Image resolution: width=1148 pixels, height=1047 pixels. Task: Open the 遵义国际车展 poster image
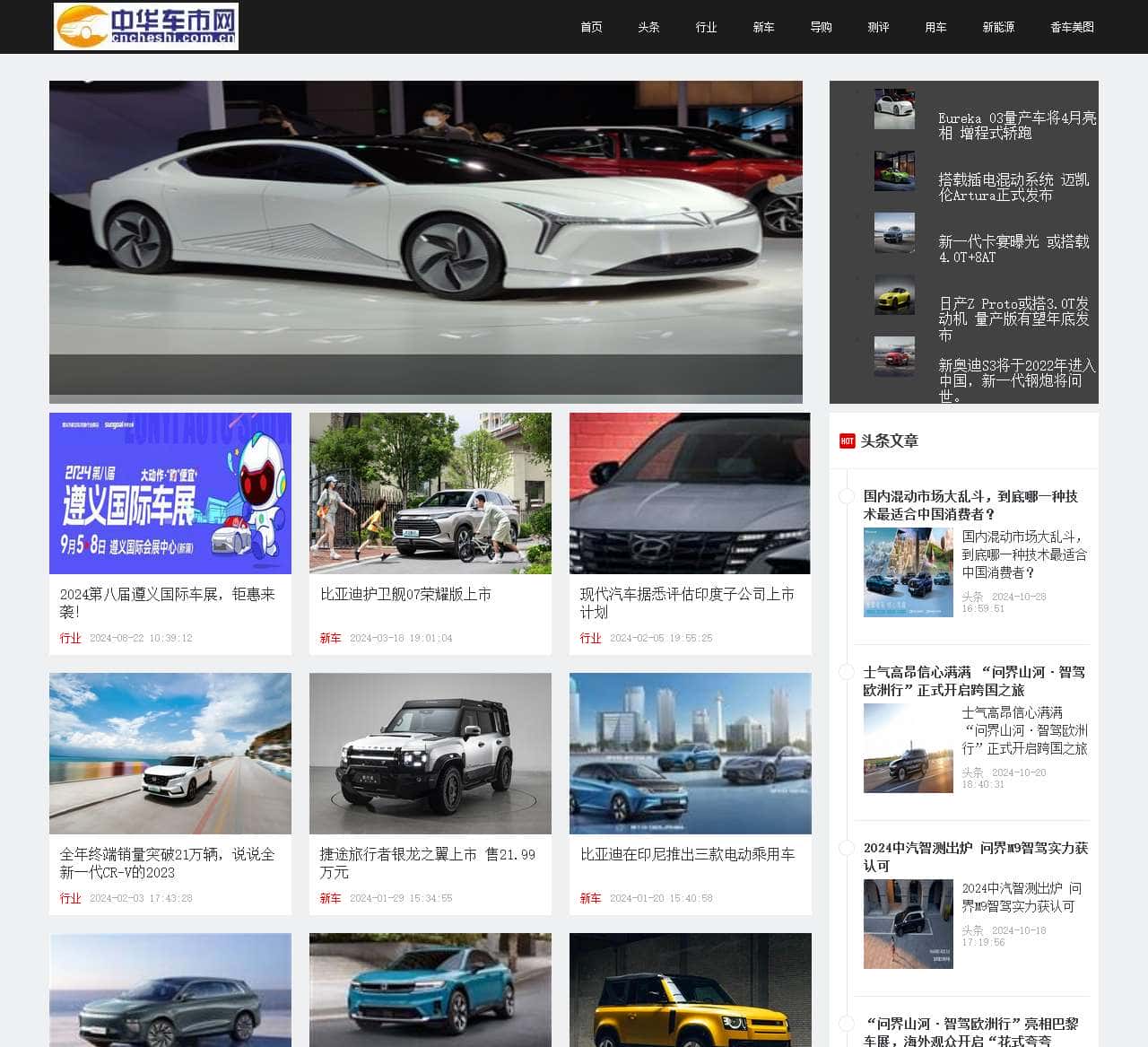pyautogui.click(x=170, y=493)
